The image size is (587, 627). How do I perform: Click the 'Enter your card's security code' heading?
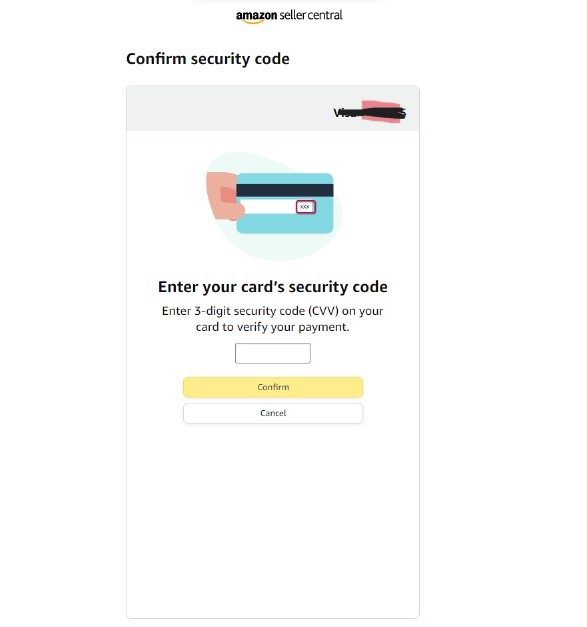pos(273,287)
